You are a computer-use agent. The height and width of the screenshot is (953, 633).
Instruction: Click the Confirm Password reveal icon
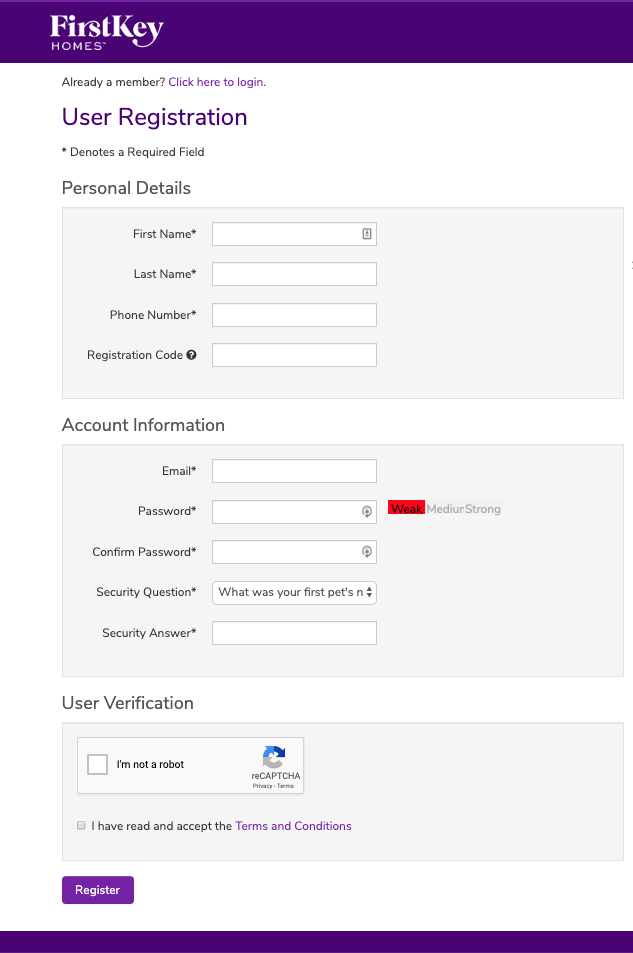(365, 552)
